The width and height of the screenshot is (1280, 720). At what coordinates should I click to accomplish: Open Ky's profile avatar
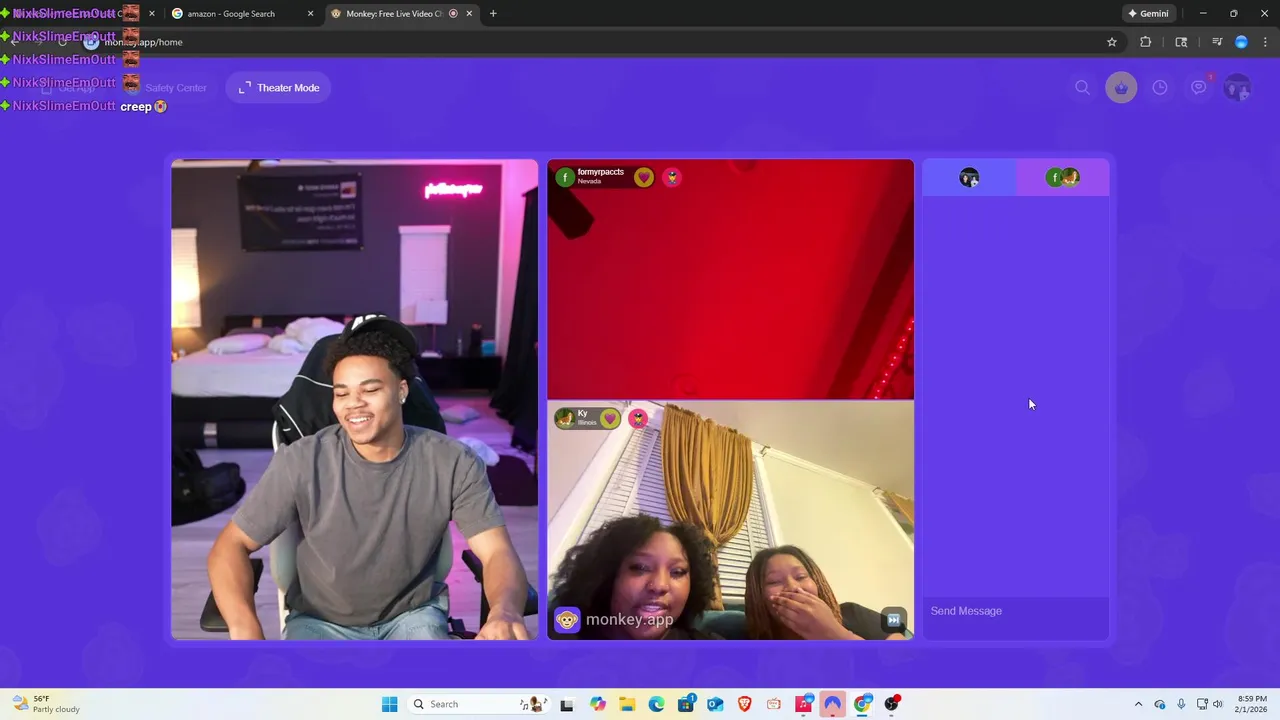point(565,418)
